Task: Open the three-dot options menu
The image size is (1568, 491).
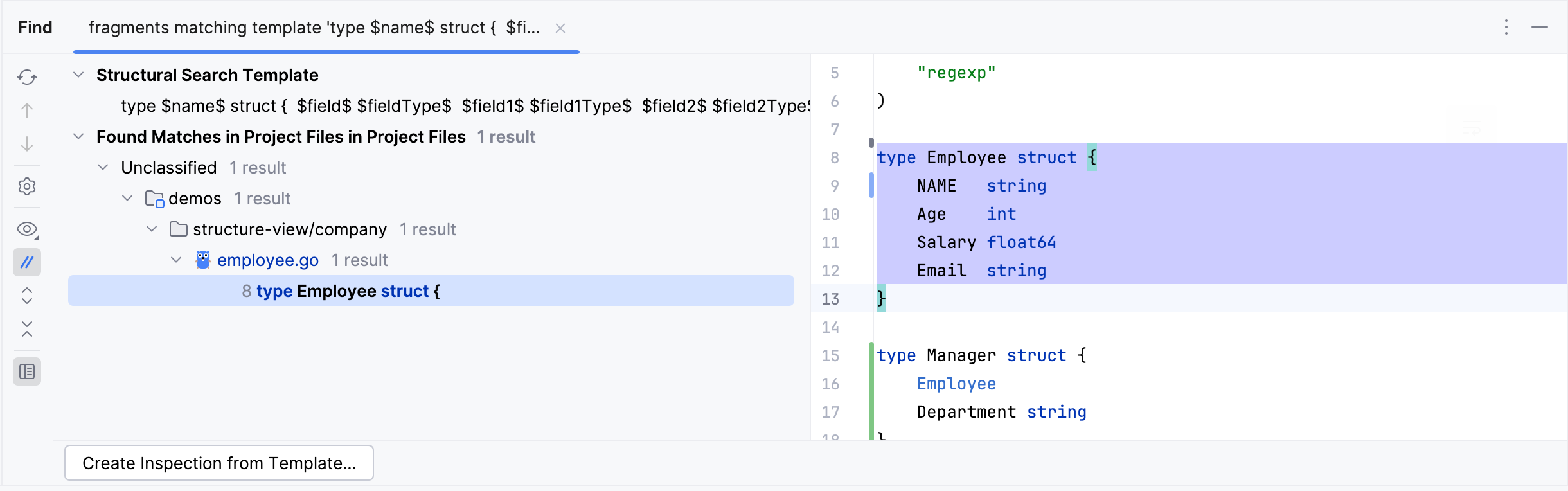Action: click(1506, 27)
